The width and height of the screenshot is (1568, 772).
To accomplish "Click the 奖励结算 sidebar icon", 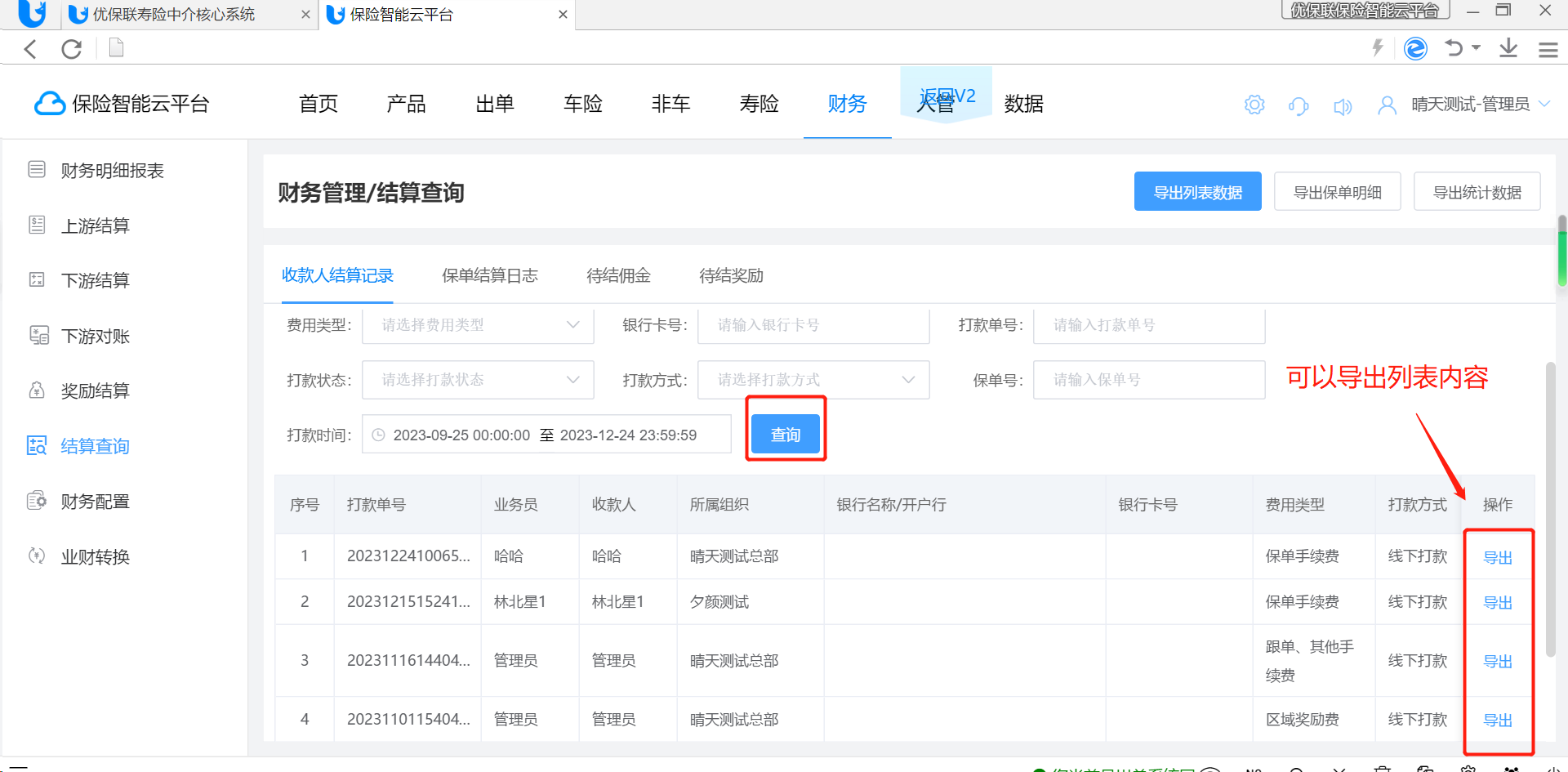I will point(37,390).
